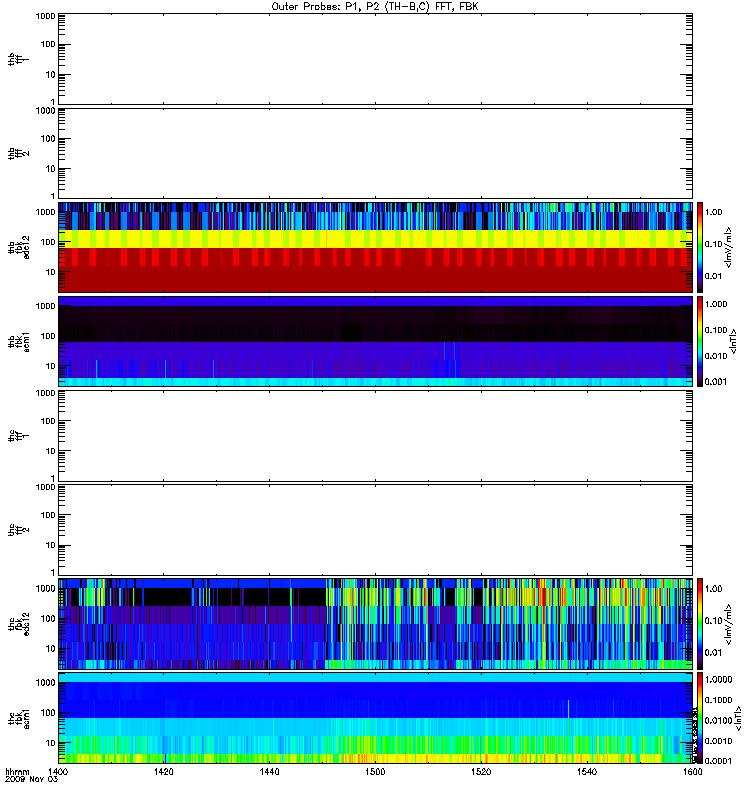Viewport: 750px width, 800px height.
Task: Click the '<|nT|>' unit label of thb scm1 color bar
Action: tap(733, 341)
